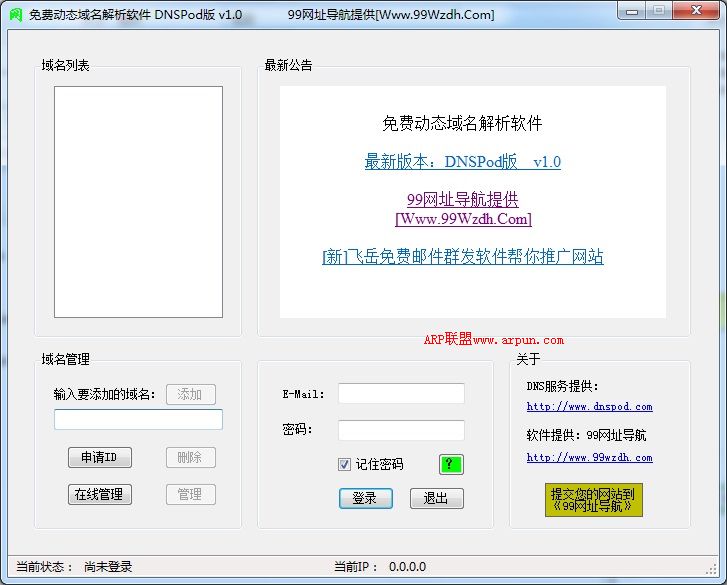The height and width of the screenshot is (585, 727).
Task: Click inside the 域名列表 domain list box
Action: click(x=138, y=201)
